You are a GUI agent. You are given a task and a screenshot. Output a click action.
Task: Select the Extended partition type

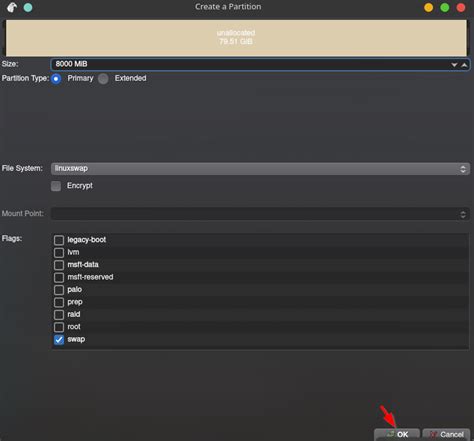[x=103, y=79]
